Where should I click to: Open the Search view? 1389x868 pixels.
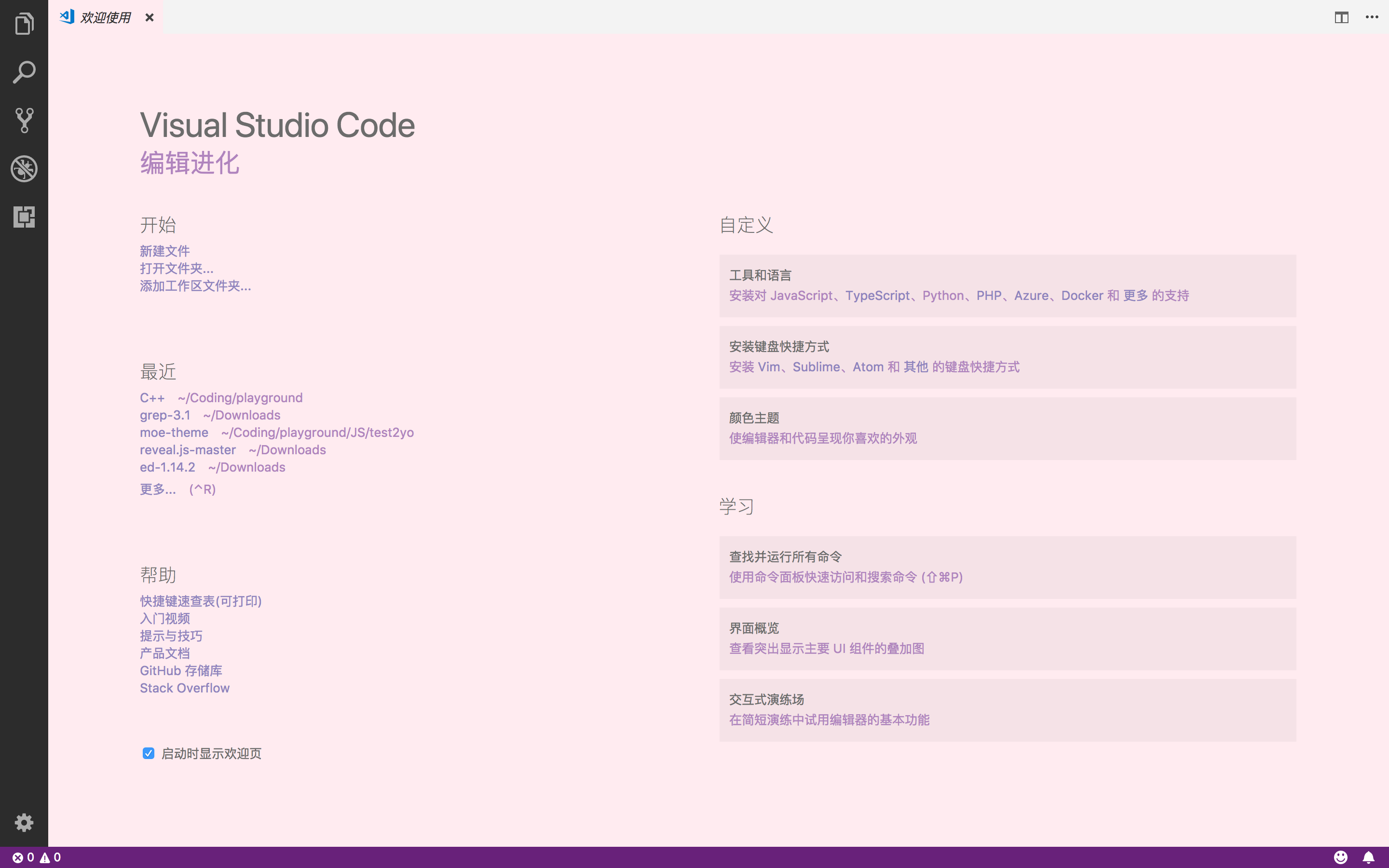(24, 72)
